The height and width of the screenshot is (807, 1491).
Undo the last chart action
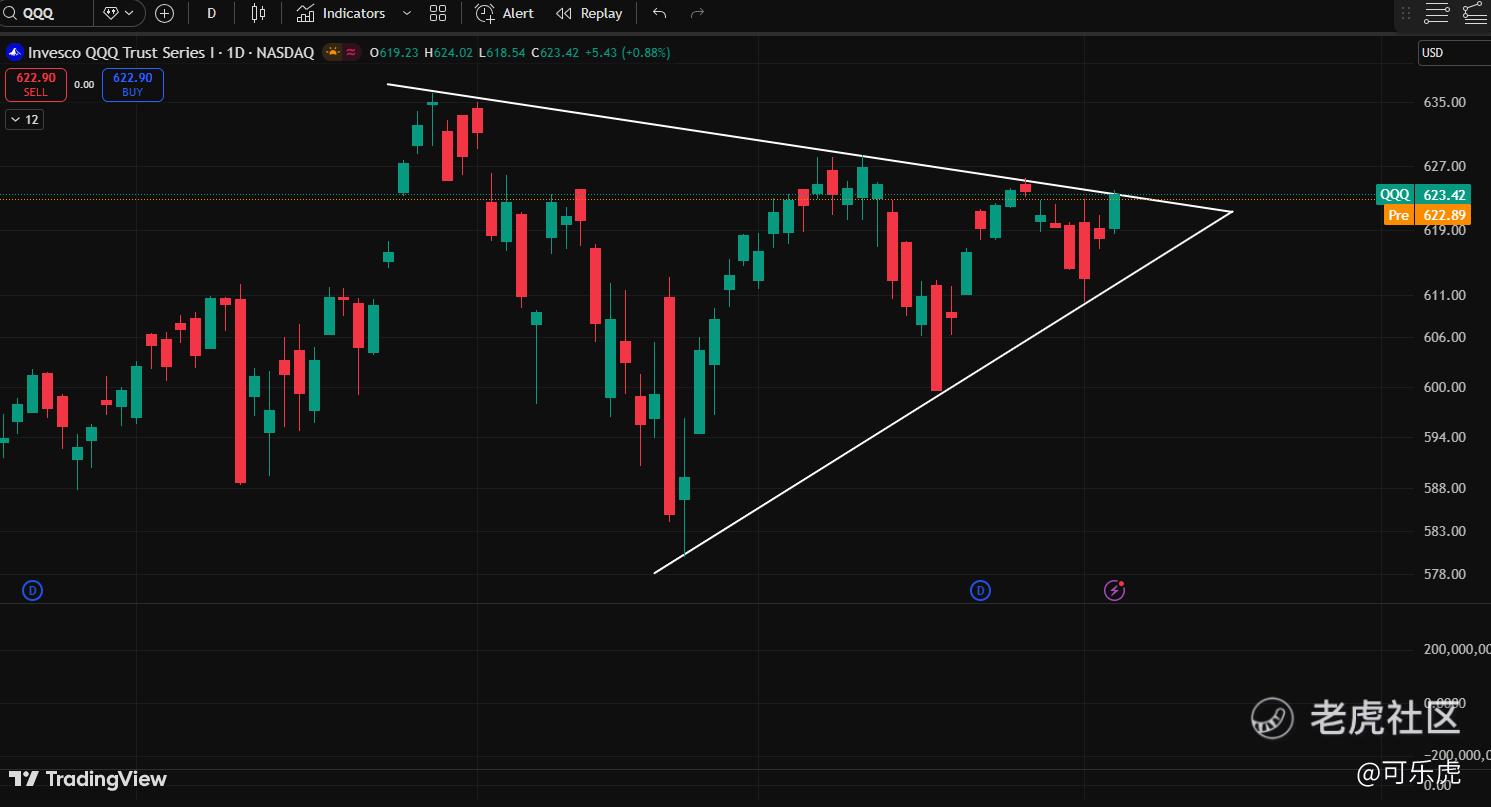point(659,13)
